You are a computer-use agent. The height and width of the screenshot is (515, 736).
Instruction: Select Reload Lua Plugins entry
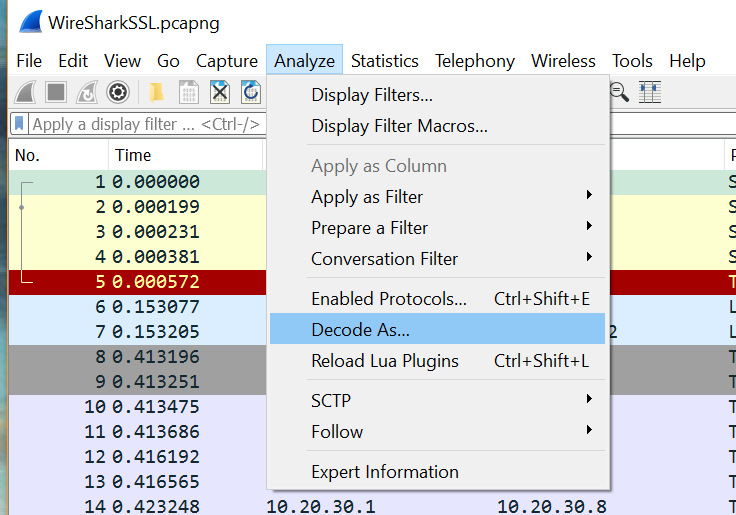pos(437,361)
